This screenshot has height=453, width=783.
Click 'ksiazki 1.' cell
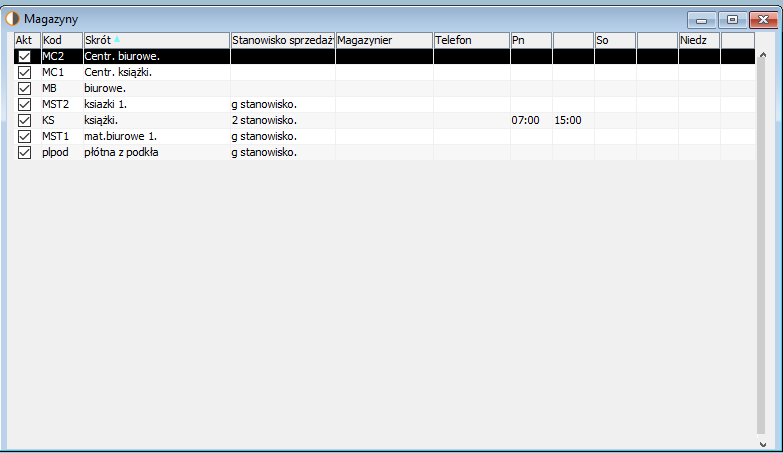pos(156,104)
